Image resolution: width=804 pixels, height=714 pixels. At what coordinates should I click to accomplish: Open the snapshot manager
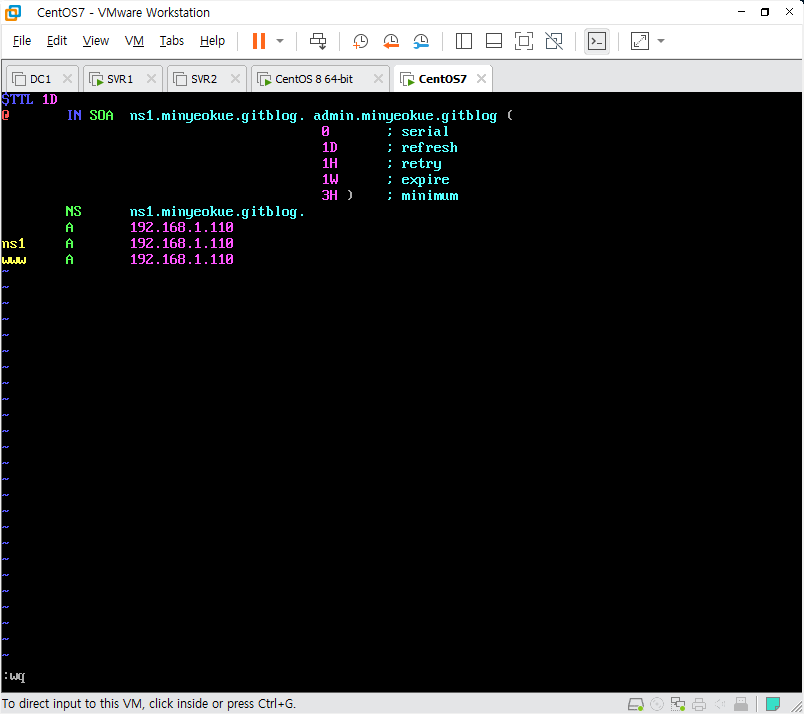(x=421, y=41)
